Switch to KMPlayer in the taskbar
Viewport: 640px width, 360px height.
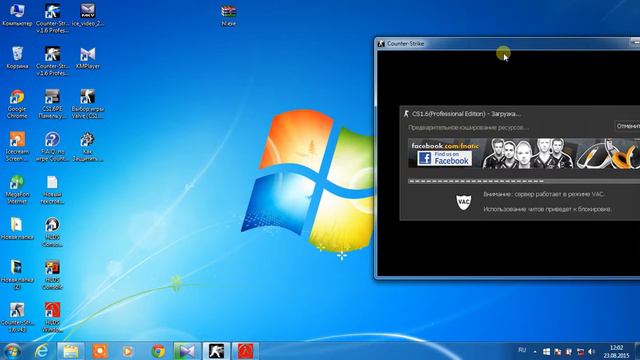[x=187, y=351]
